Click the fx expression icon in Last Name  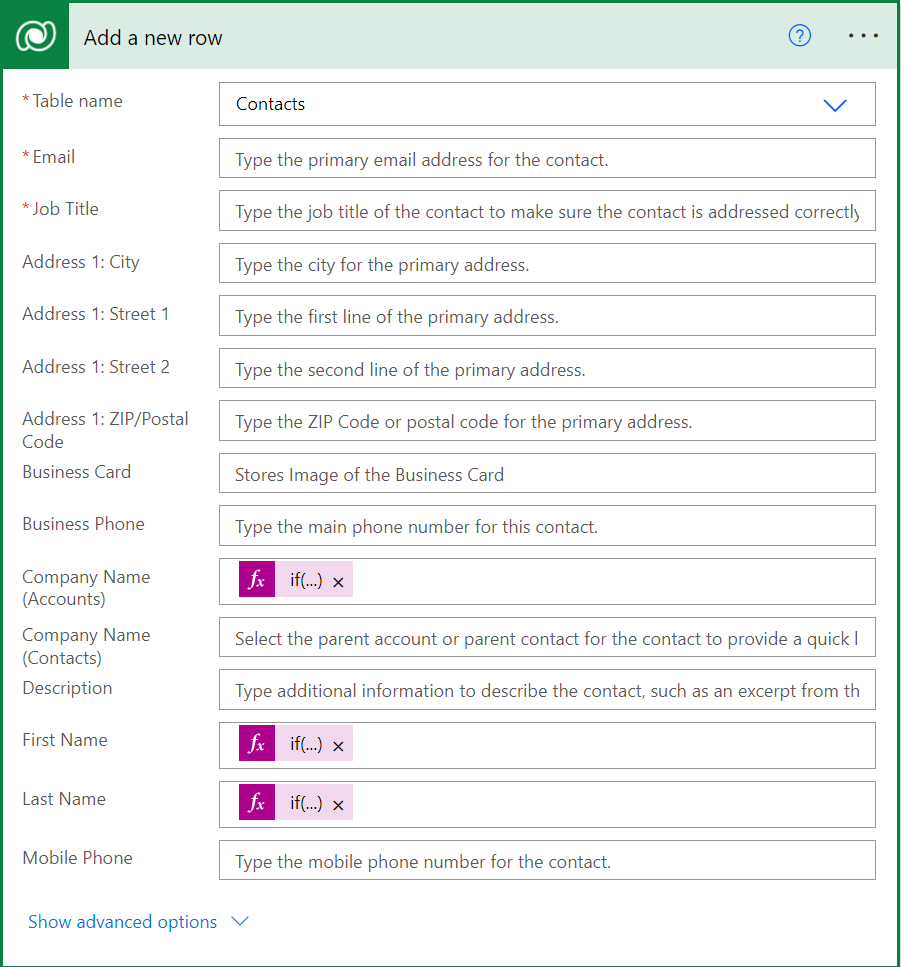tap(256, 803)
